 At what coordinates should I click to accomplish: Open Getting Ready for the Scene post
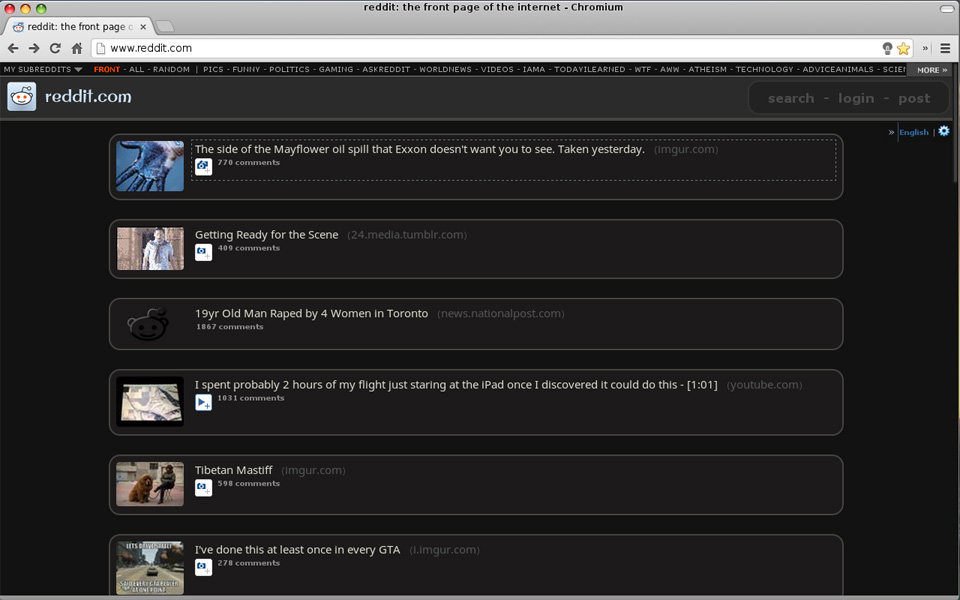266,235
